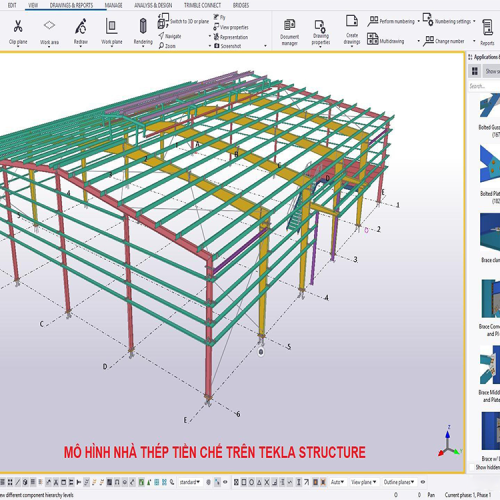Click Perform numbering

(391, 21)
